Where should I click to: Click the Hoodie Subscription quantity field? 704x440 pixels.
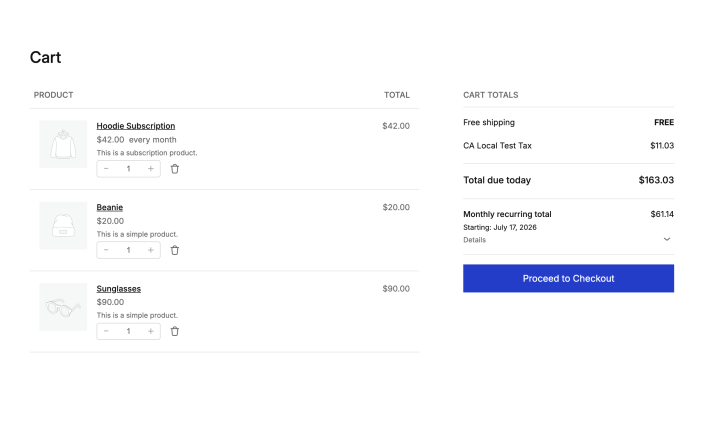pyautogui.click(x=128, y=169)
